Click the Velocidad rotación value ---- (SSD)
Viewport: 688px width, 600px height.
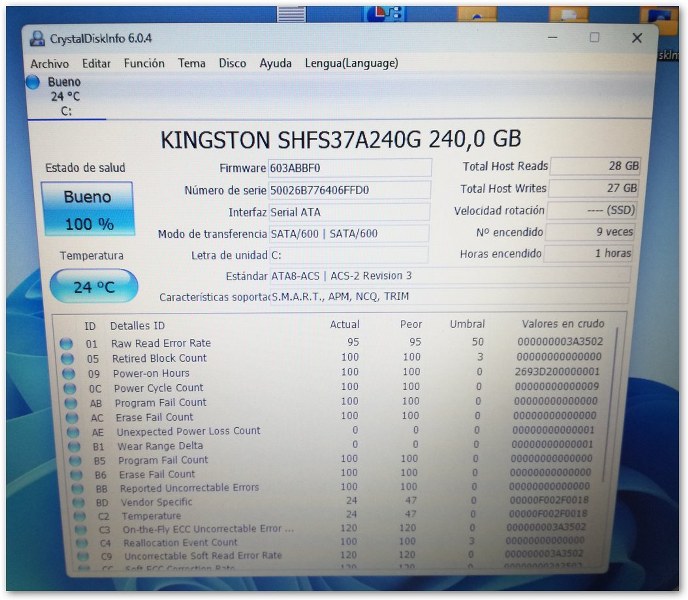point(592,210)
